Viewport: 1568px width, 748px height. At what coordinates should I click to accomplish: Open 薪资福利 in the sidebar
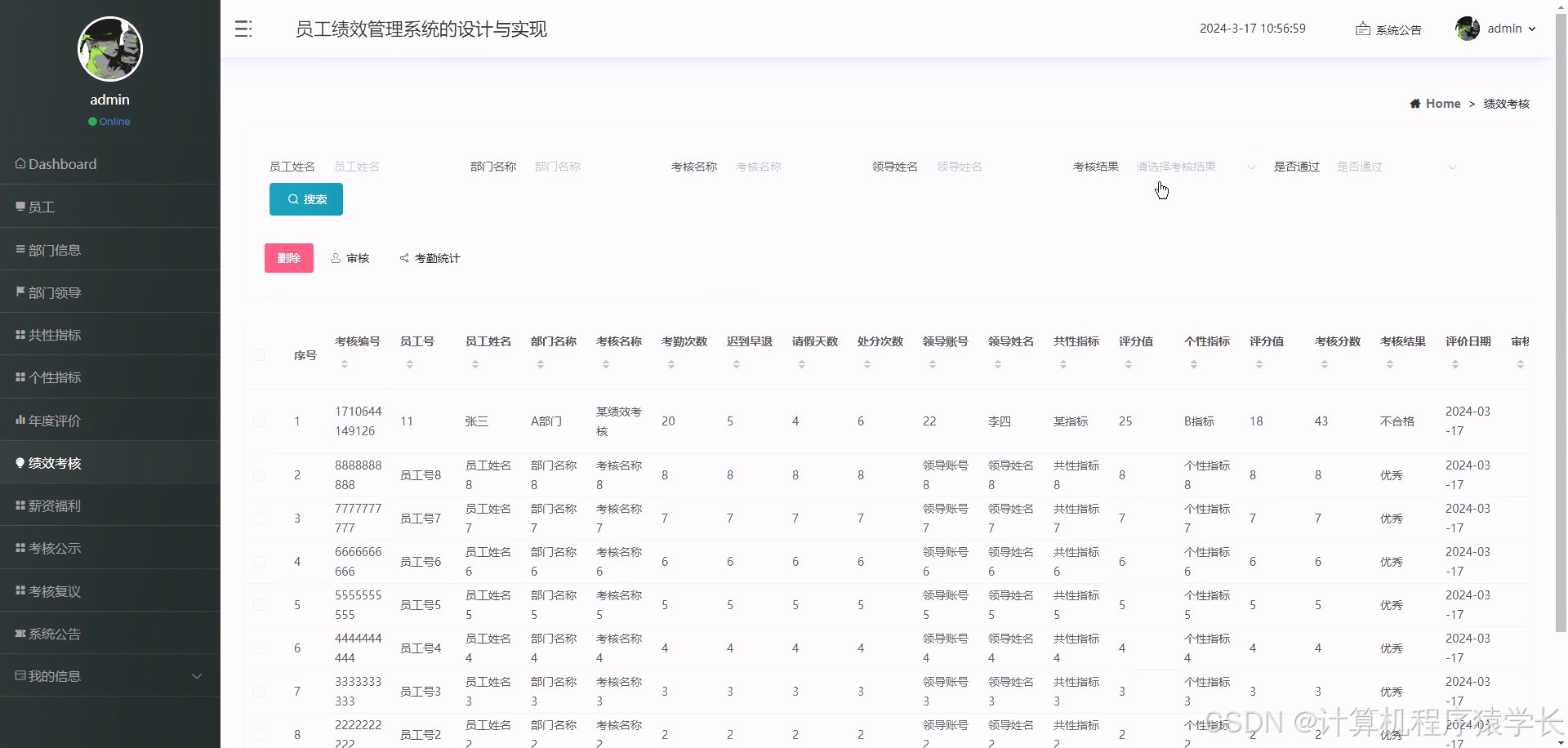coord(110,505)
